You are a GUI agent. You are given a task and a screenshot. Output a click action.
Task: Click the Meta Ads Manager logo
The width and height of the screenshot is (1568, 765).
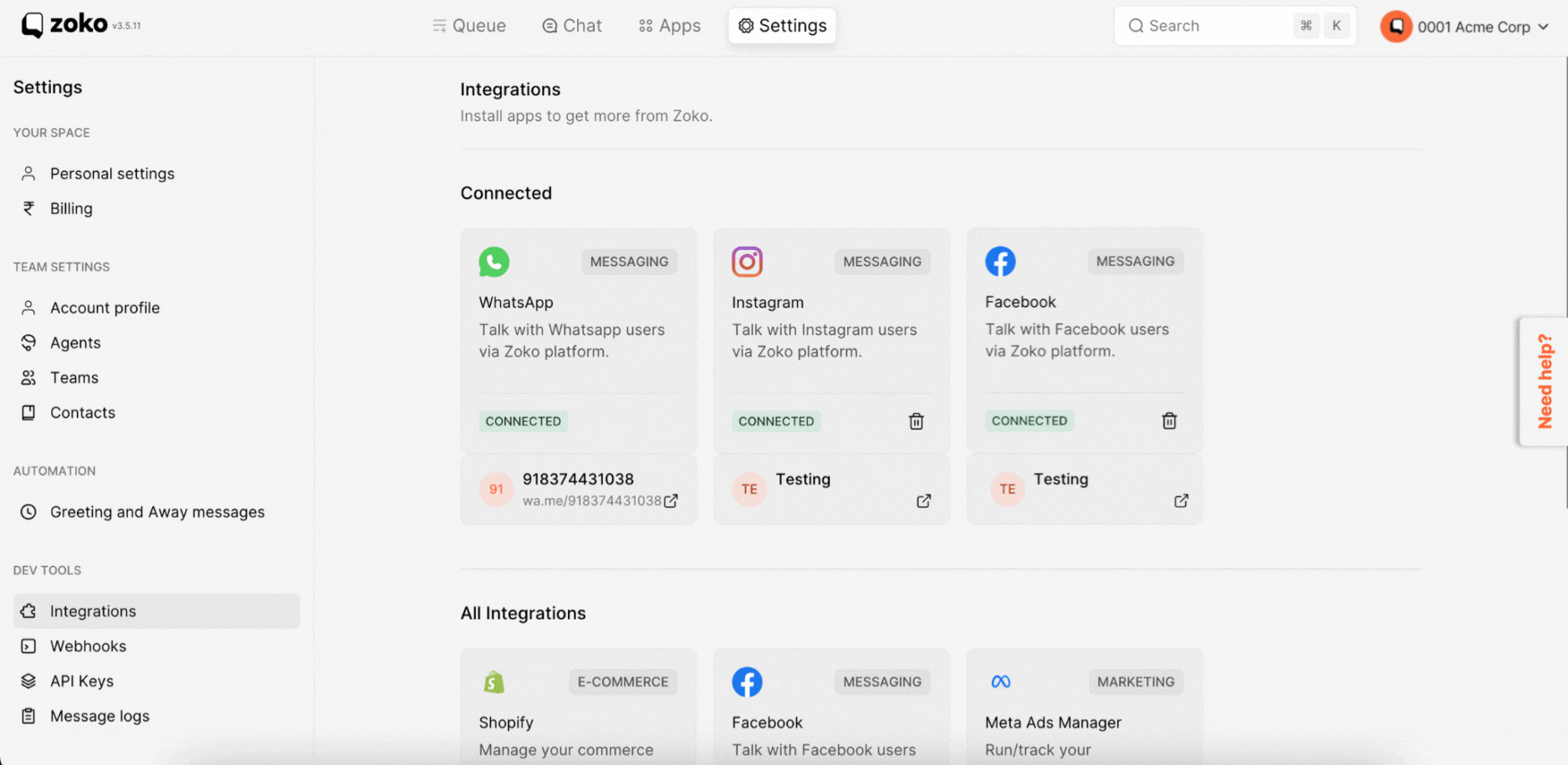point(1001,682)
